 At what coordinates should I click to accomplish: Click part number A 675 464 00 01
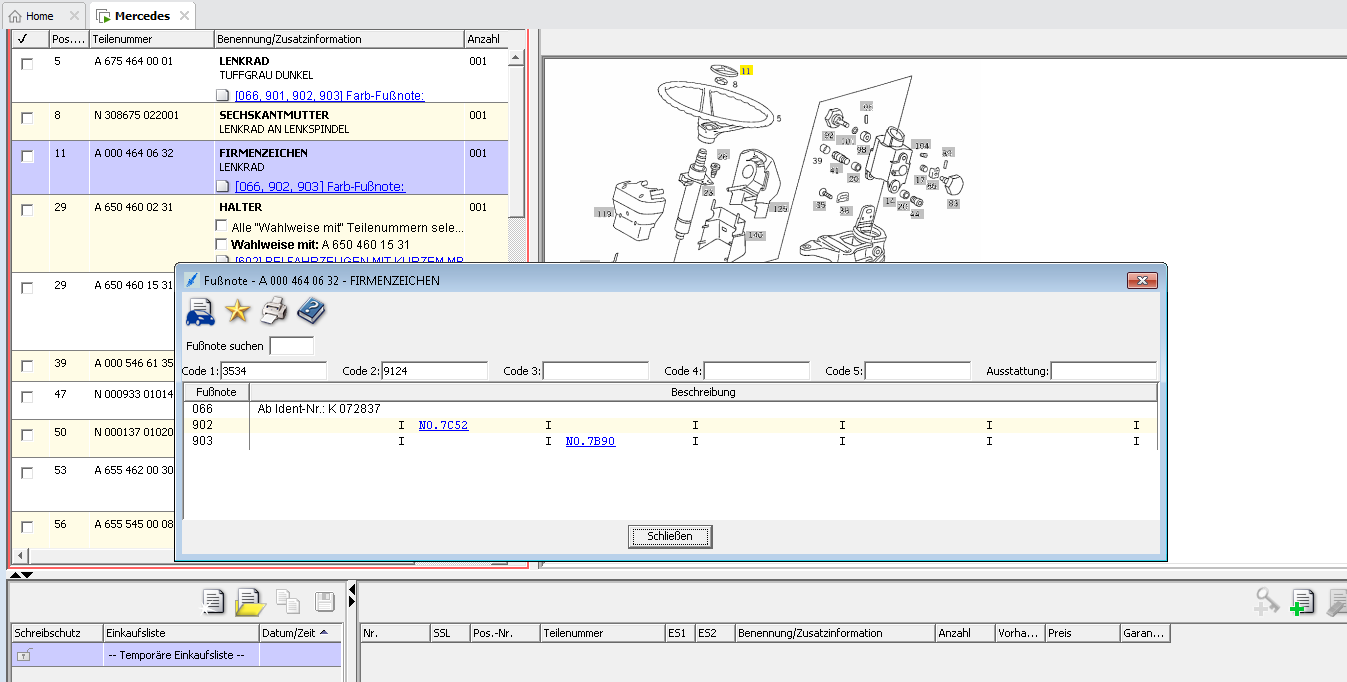tap(133, 61)
